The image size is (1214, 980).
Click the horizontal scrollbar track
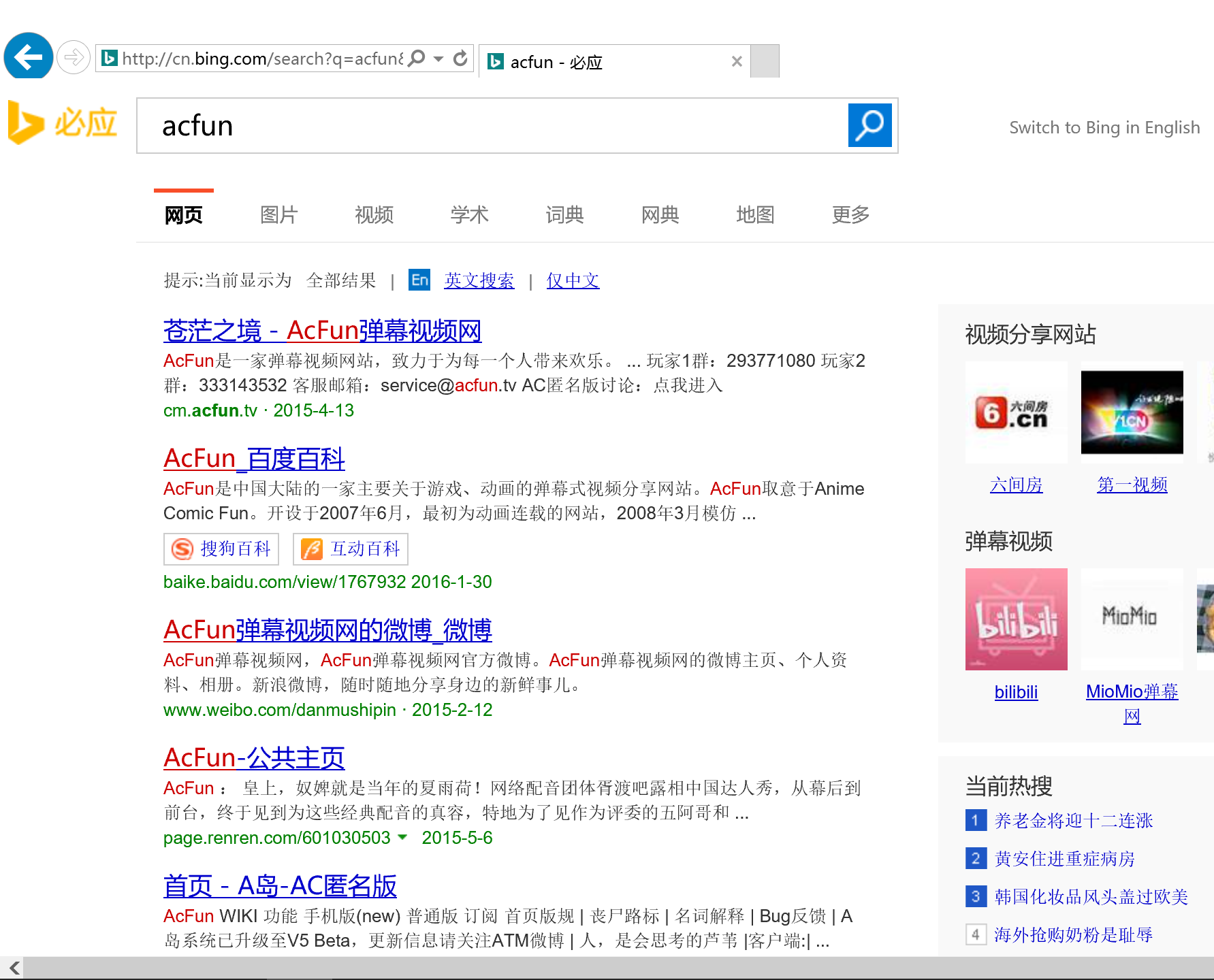(x=618, y=968)
